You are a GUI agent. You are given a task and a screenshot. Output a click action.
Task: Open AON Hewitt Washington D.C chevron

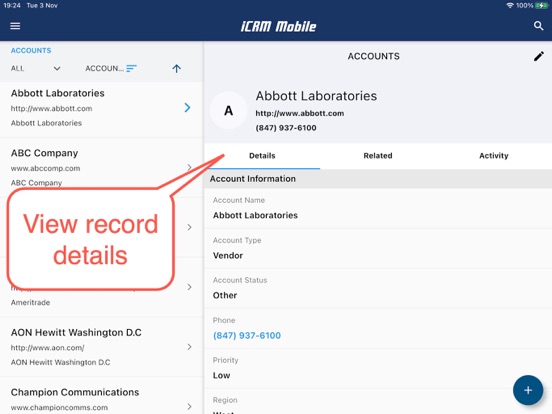pyautogui.click(x=189, y=347)
